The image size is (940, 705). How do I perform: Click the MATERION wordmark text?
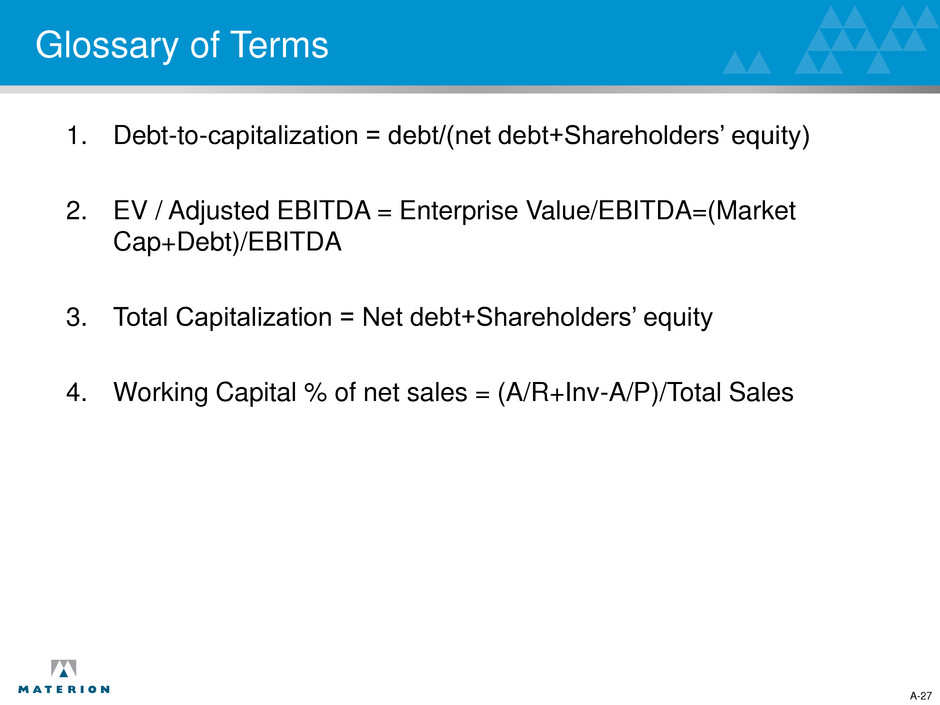tap(64, 689)
